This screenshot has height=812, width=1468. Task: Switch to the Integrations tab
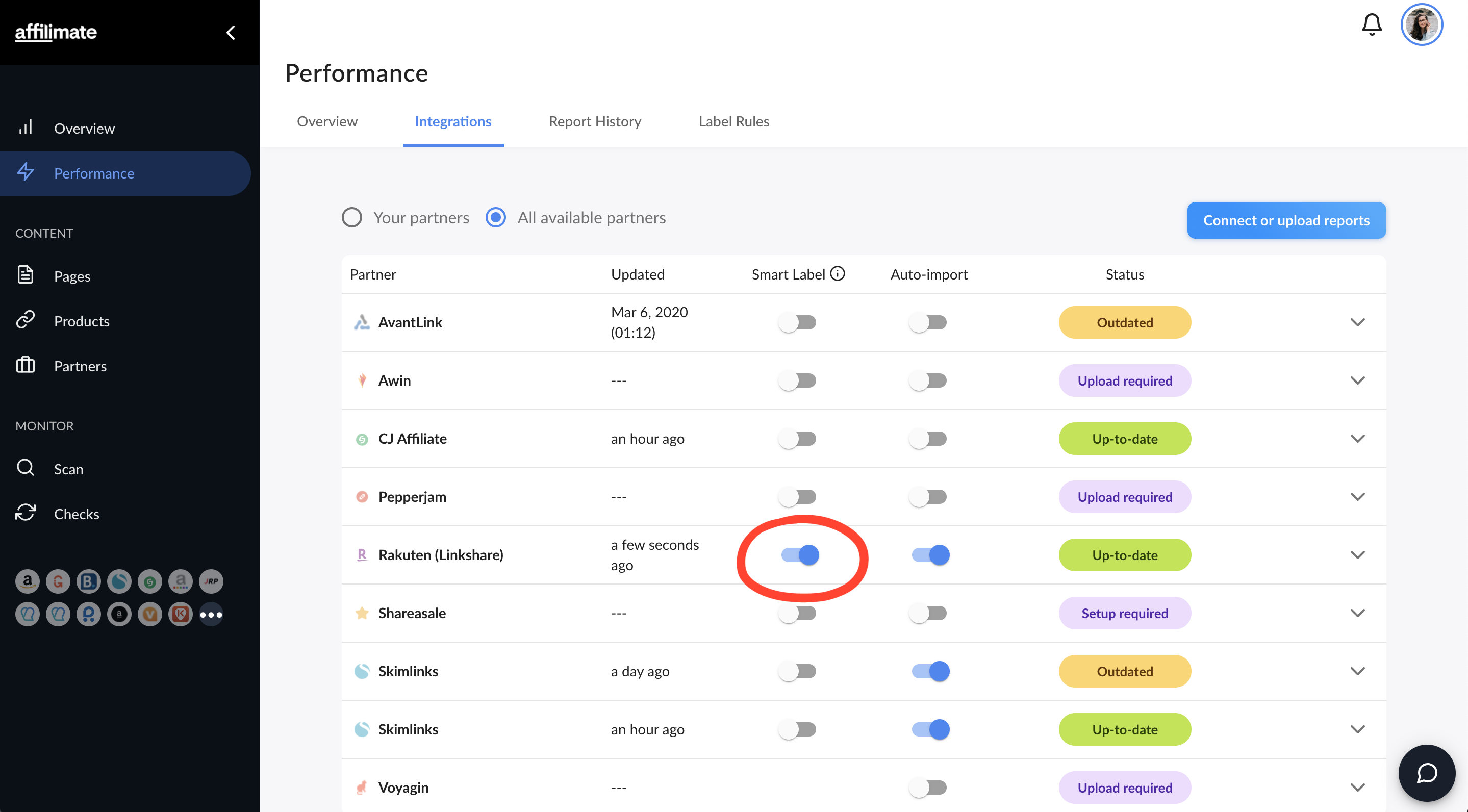453,121
